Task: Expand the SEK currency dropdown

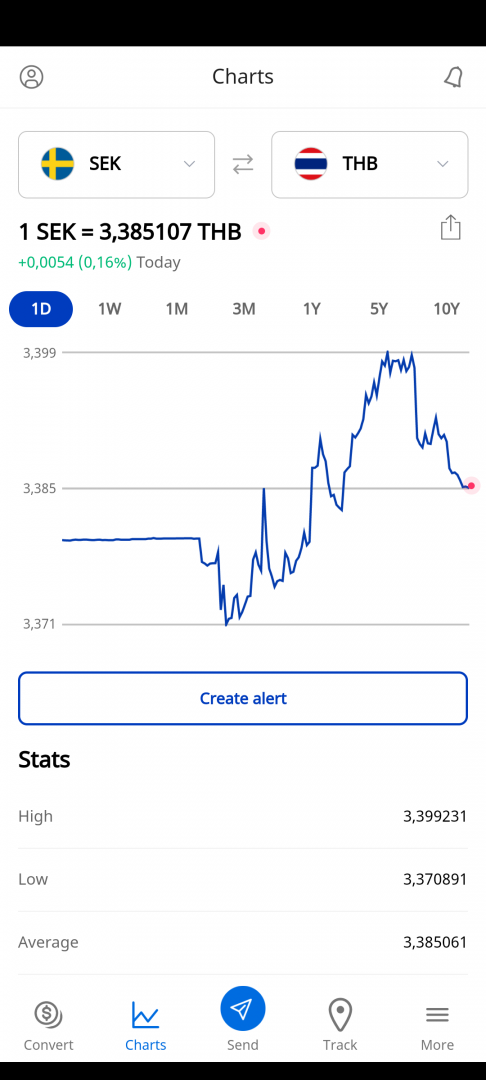Action: (189, 164)
